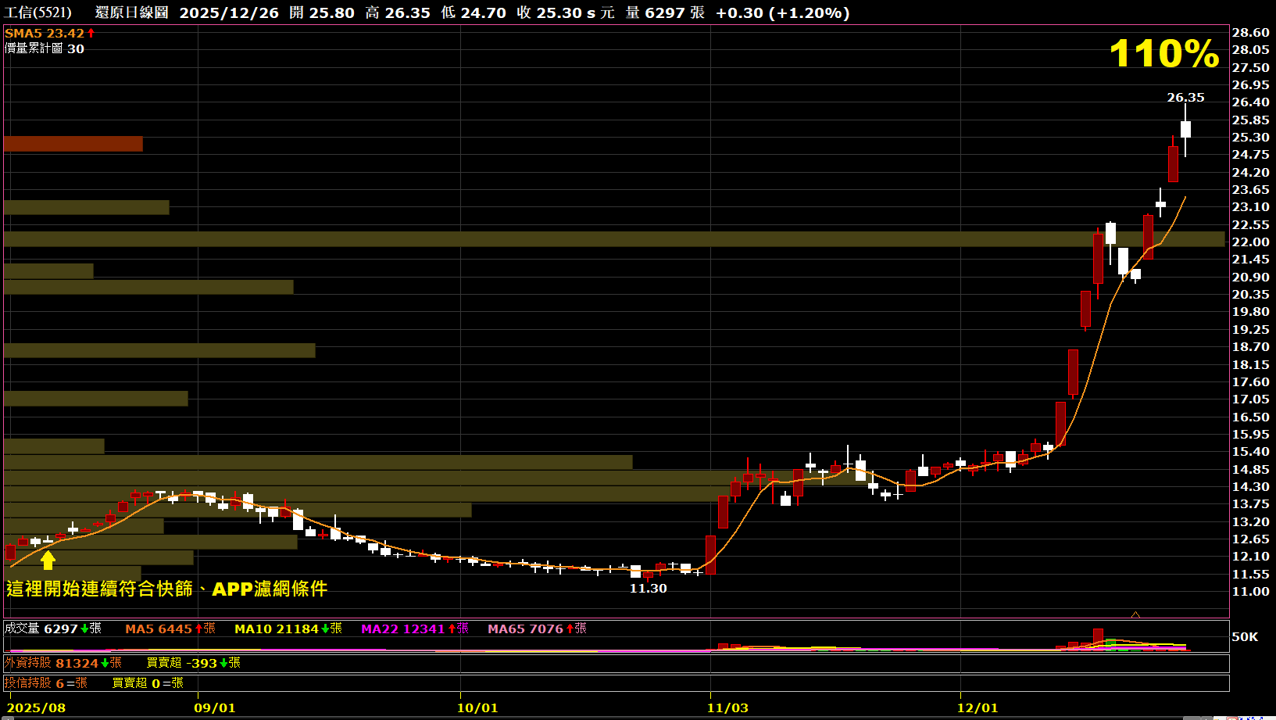The height and width of the screenshot is (720, 1276).
Task: Click the 買賣超 0 value in the 投信持股 row
Action: click(x=148, y=683)
